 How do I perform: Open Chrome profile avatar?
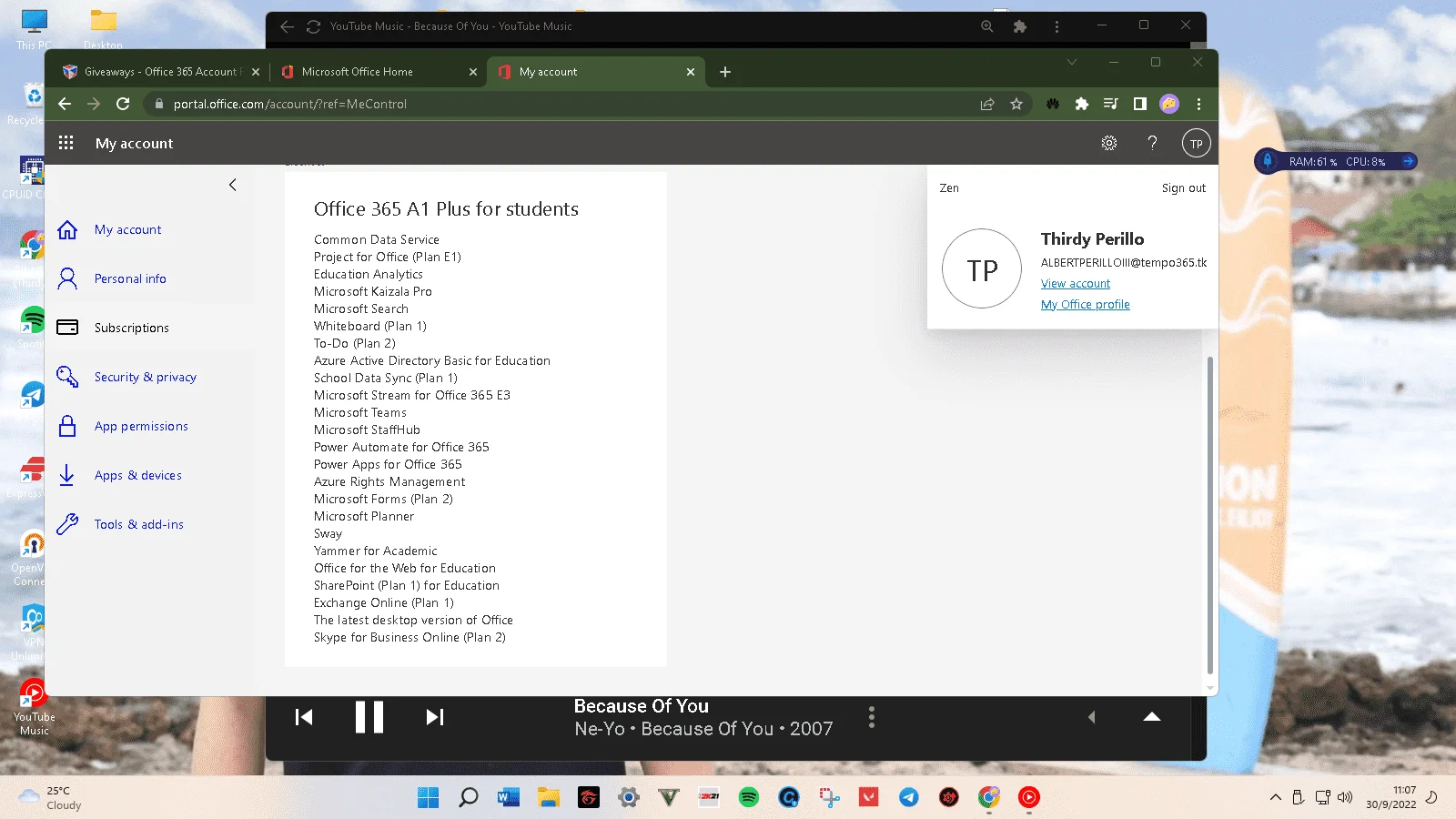(1169, 104)
